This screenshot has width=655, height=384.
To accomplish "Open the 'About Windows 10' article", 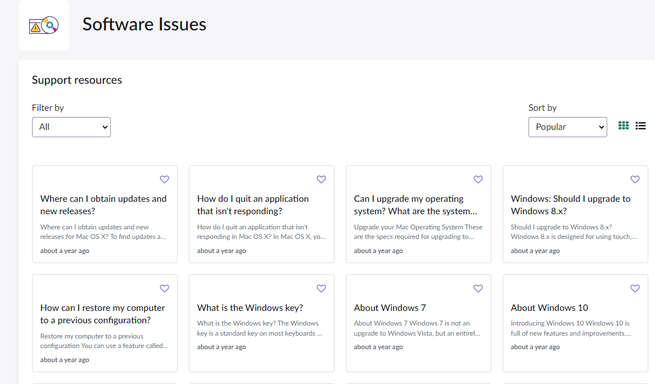I will [549, 308].
